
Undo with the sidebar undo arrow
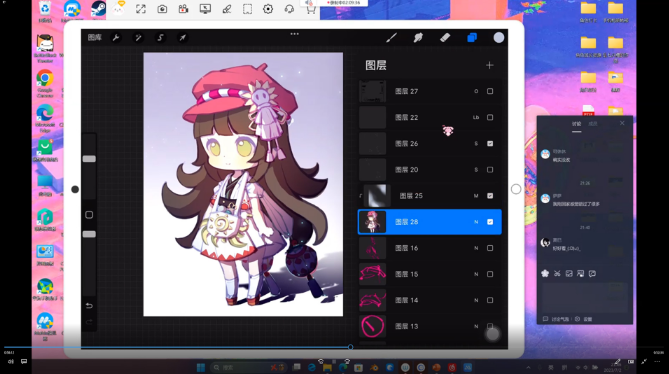(89, 306)
